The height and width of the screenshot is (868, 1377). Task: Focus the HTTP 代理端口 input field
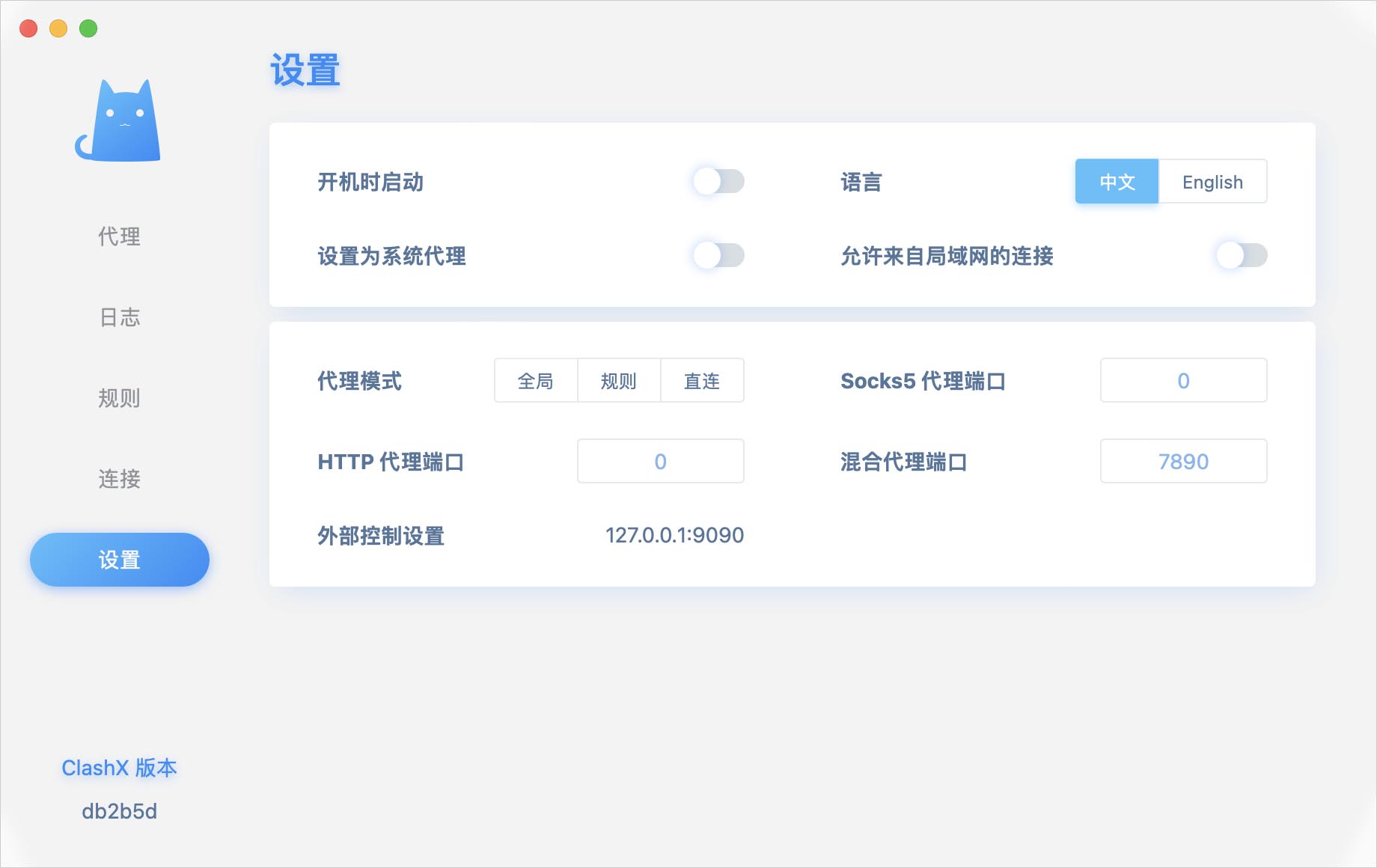(660, 462)
